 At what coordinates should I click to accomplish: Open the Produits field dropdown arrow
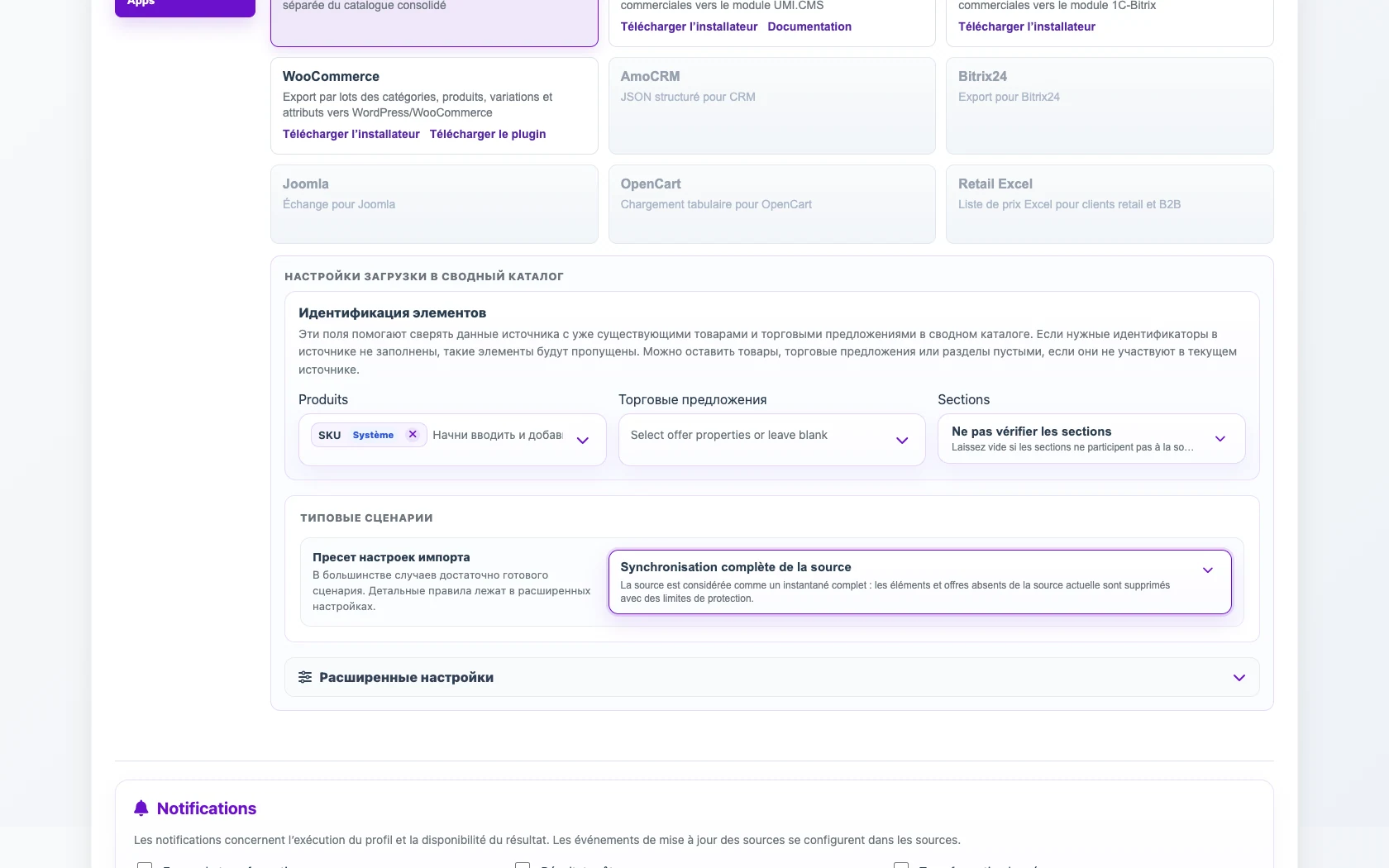[583, 441]
